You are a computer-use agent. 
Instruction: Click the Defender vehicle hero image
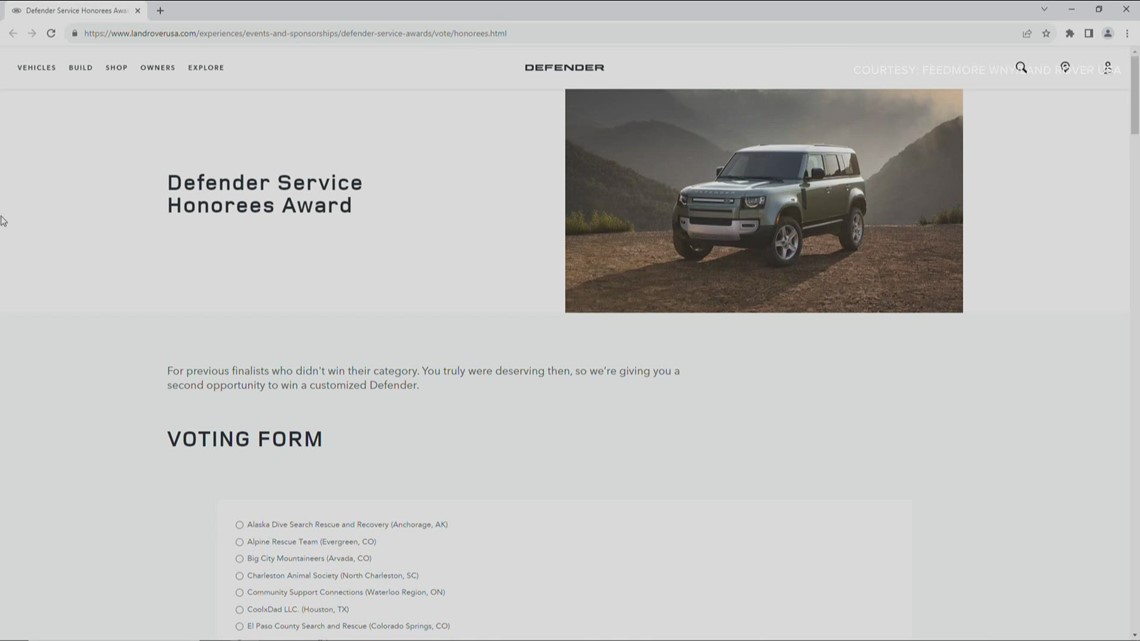[x=764, y=201]
